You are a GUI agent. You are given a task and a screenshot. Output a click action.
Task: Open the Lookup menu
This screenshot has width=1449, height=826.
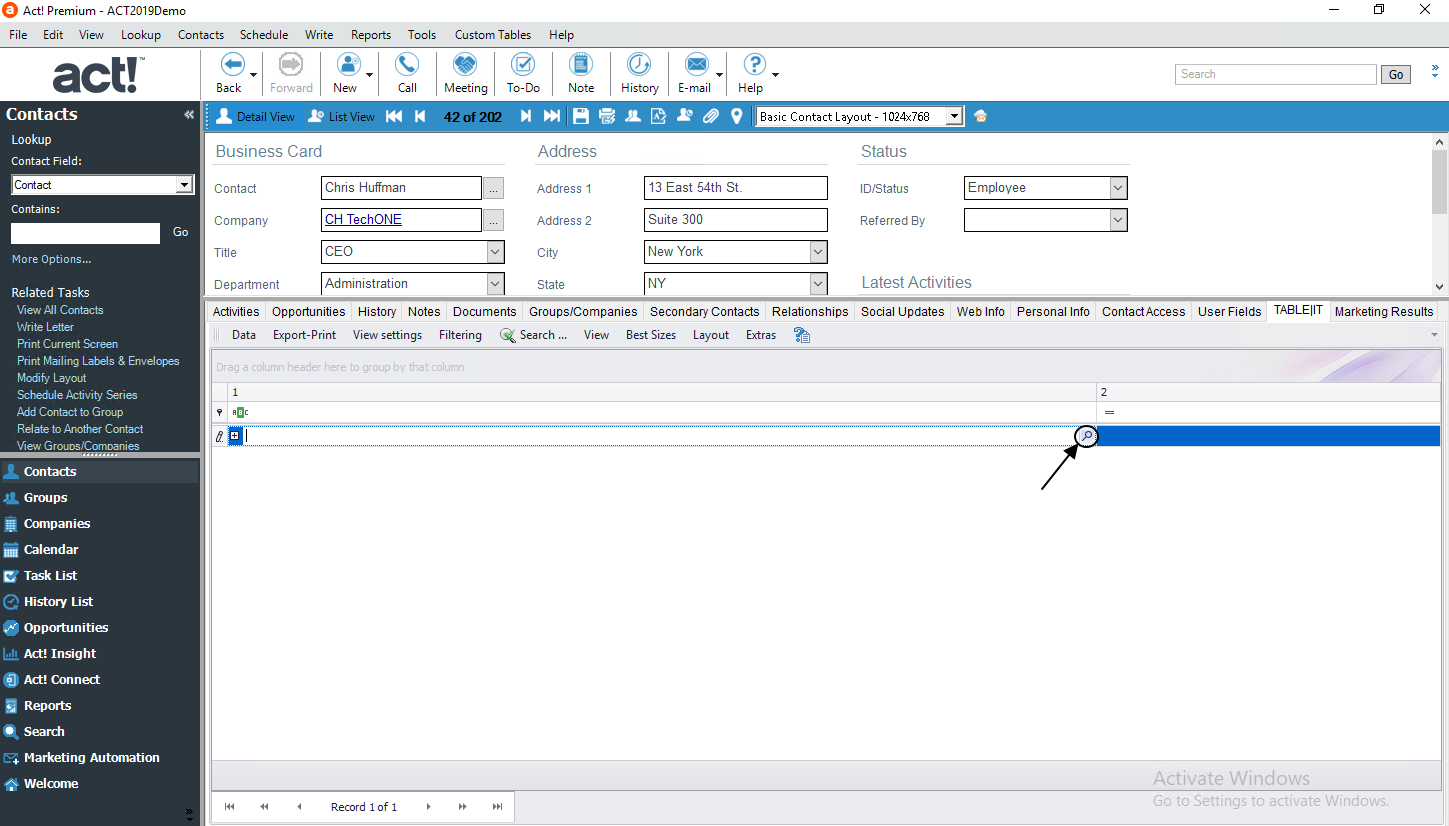tap(141, 34)
